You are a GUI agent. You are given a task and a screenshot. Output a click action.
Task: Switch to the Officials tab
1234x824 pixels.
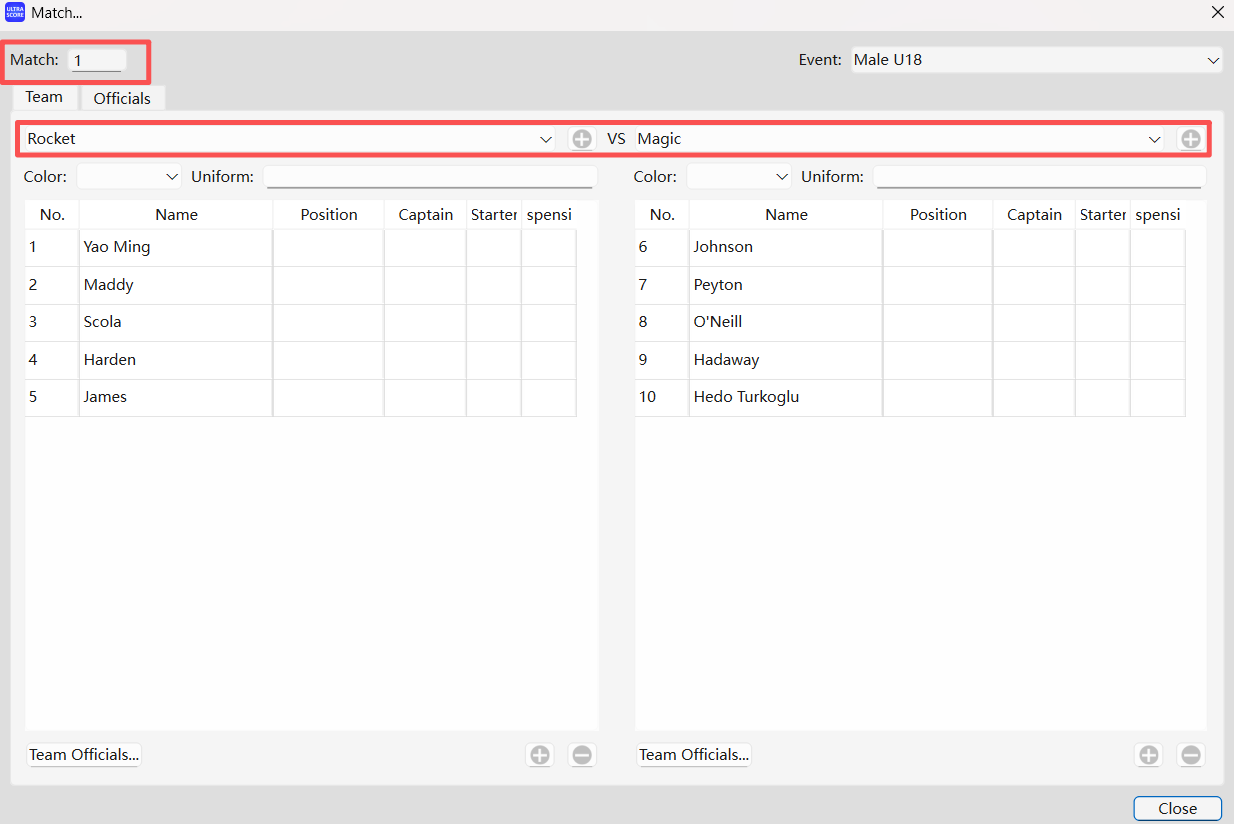122,98
